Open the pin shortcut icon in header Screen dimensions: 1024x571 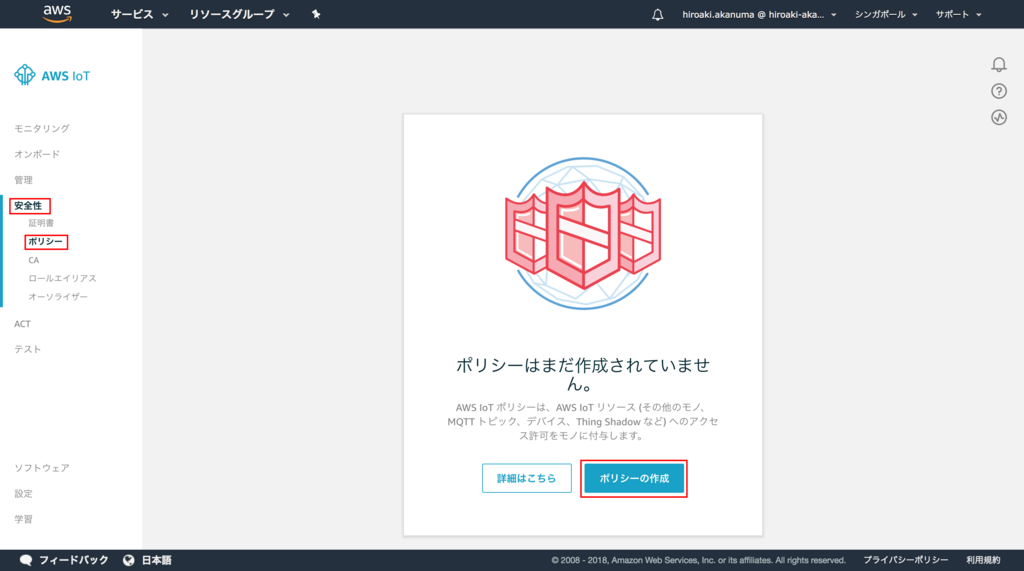316,14
